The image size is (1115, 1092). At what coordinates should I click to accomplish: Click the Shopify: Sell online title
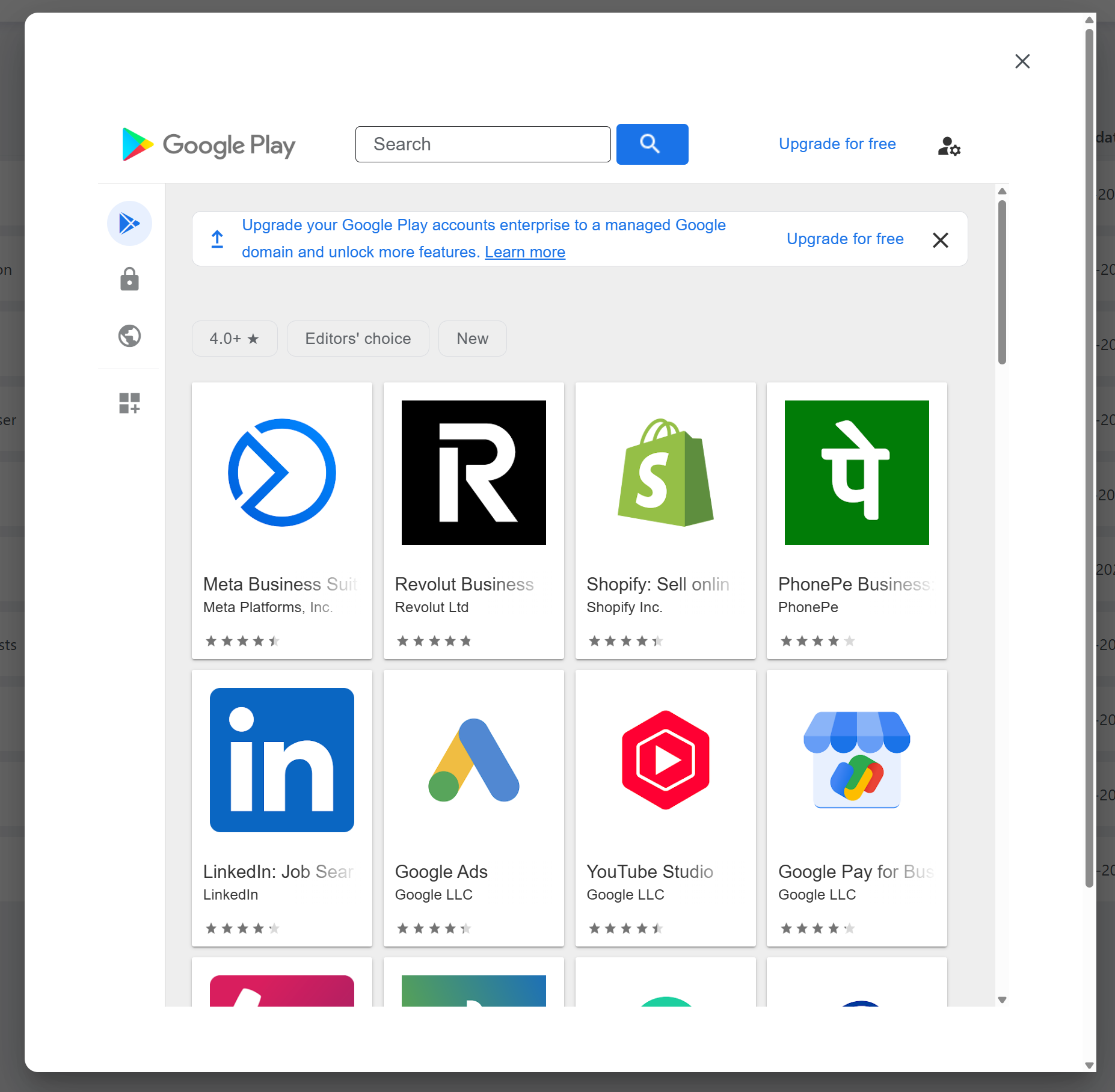pos(659,584)
